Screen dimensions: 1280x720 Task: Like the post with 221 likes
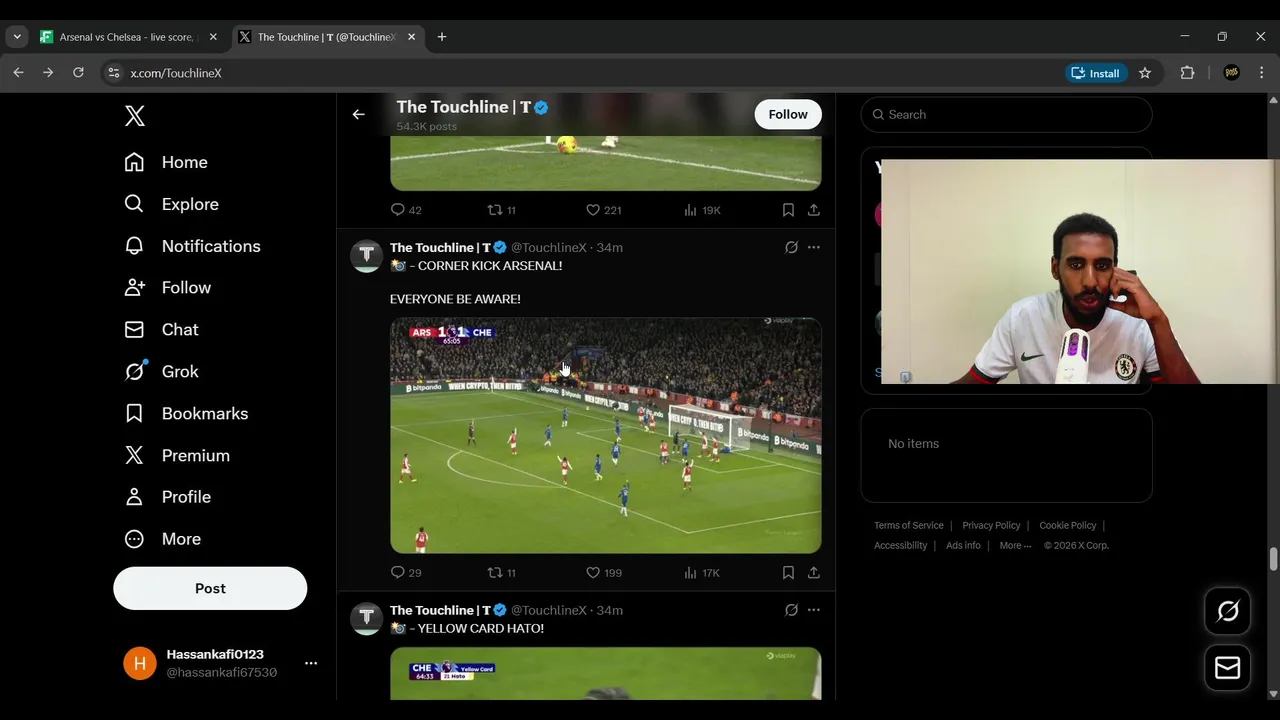click(x=603, y=210)
